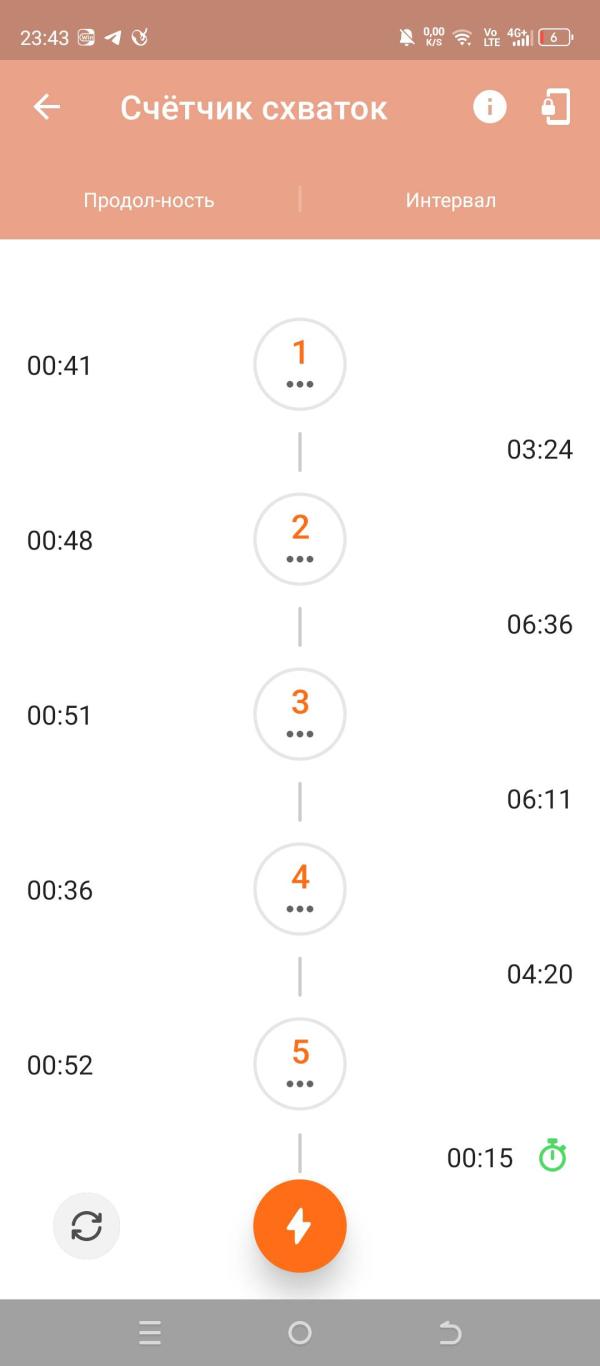This screenshot has width=600, height=1366.
Task: Open options for contraction 5
Action: (300, 1065)
